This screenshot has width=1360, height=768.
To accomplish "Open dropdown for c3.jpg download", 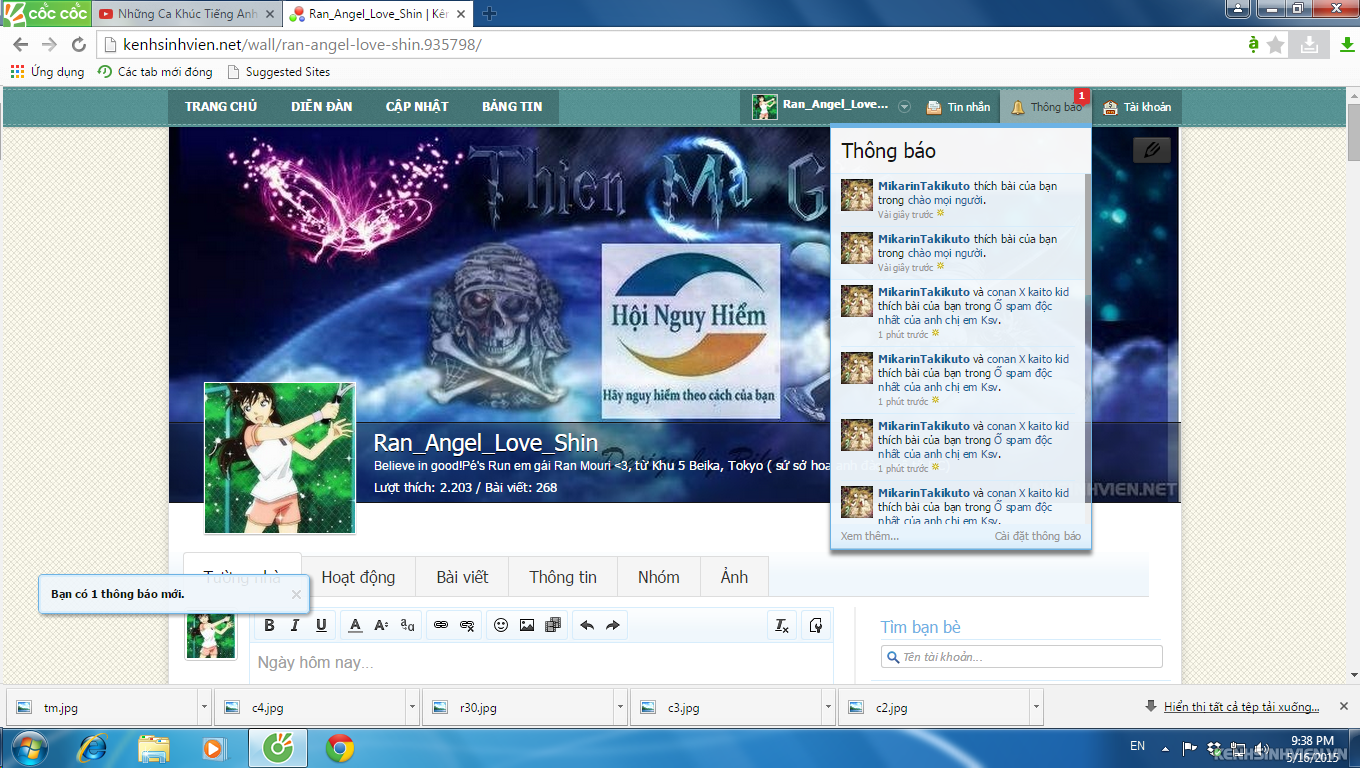I will 828,707.
